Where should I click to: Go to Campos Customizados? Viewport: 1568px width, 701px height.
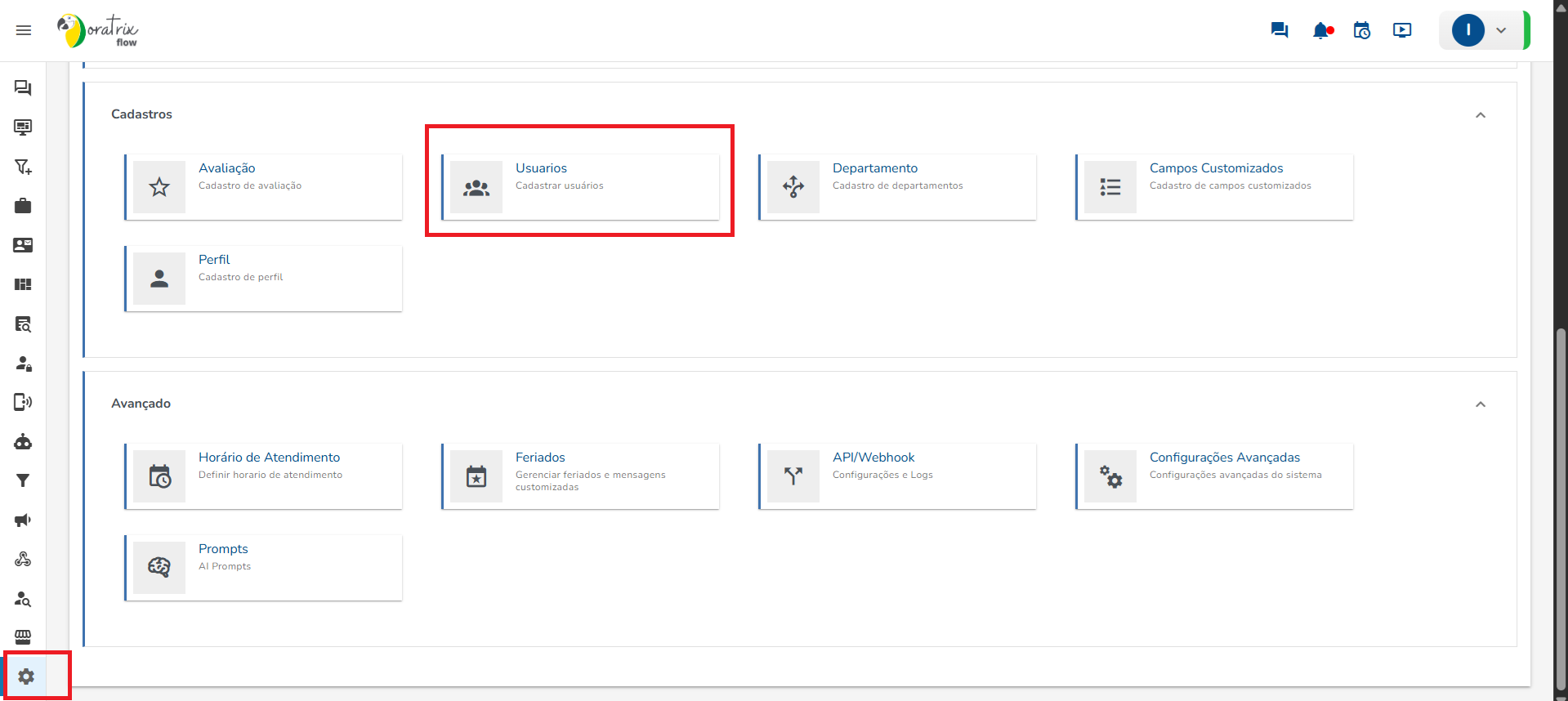click(x=1214, y=187)
